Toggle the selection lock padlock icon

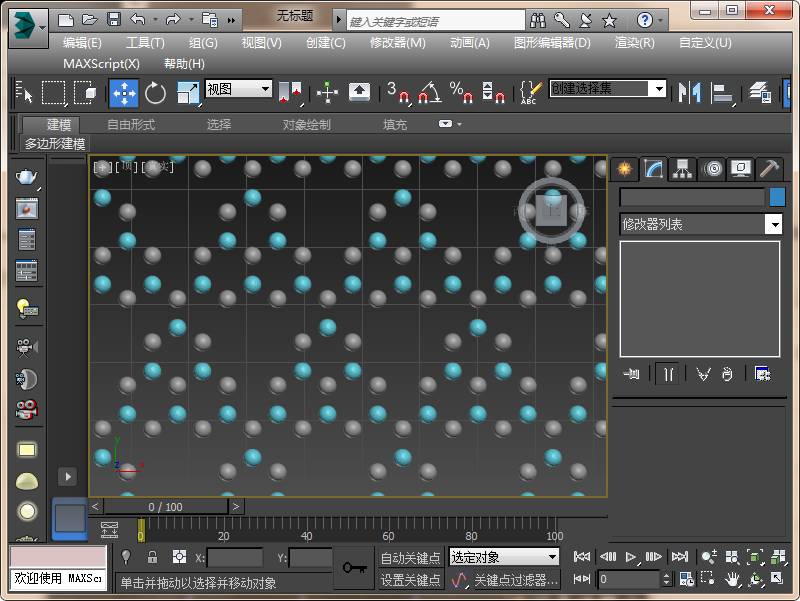pyautogui.click(x=152, y=557)
